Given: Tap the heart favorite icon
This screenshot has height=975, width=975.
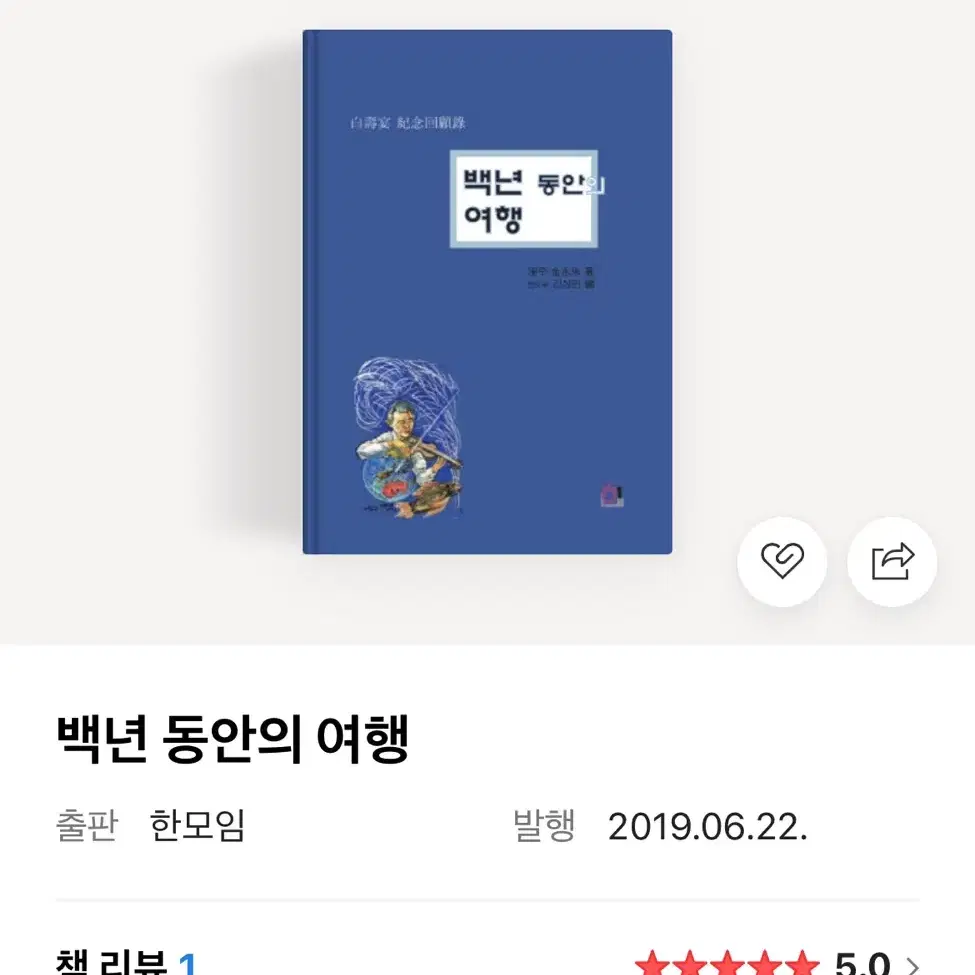Looking at the screenshot, I should (x=782, y=561).
